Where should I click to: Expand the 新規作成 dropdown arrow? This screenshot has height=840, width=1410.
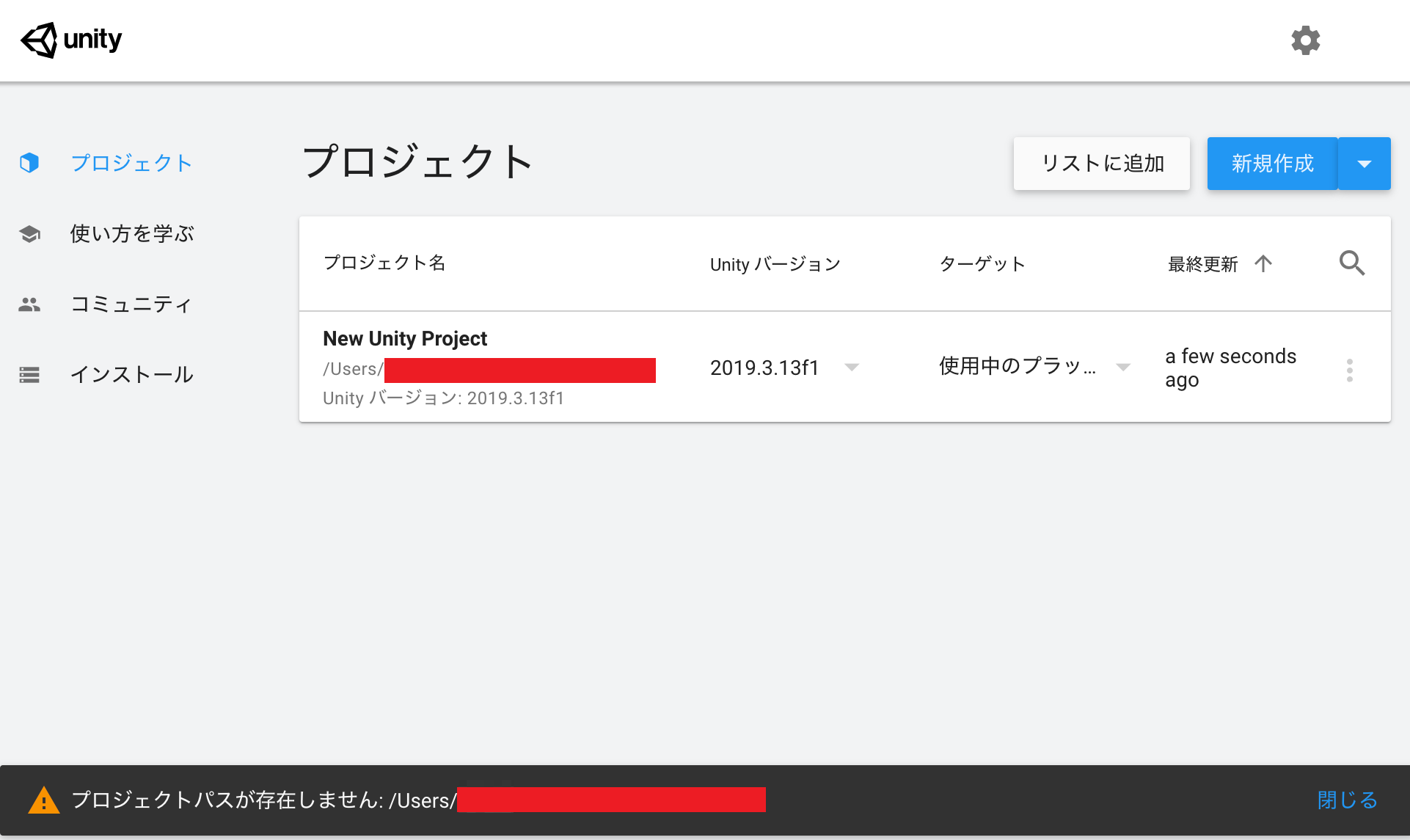1364,164
